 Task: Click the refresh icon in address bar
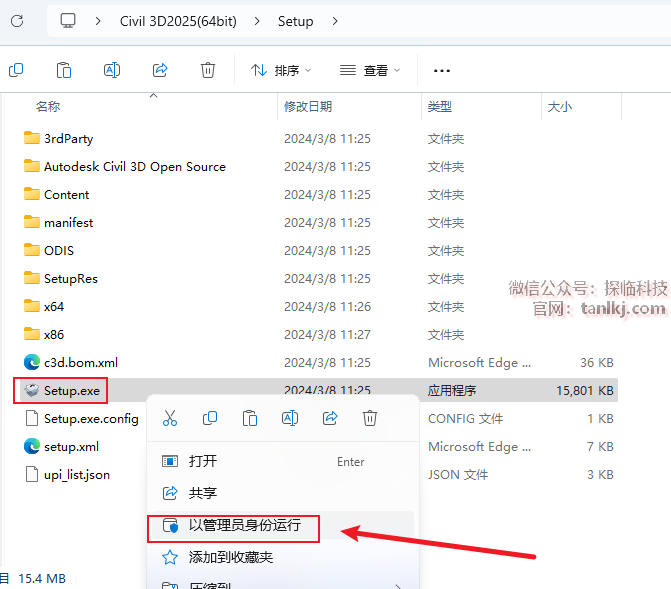pos(17,21)
